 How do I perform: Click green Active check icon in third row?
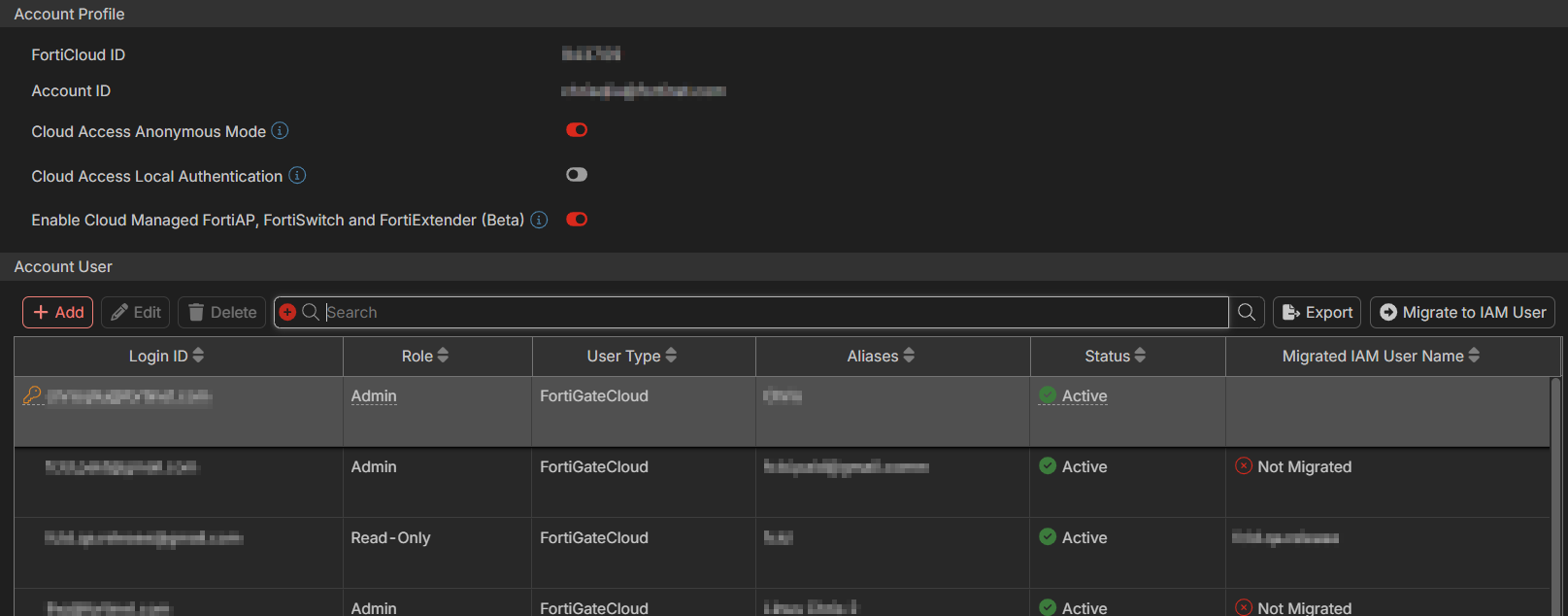pos(1048,537)
